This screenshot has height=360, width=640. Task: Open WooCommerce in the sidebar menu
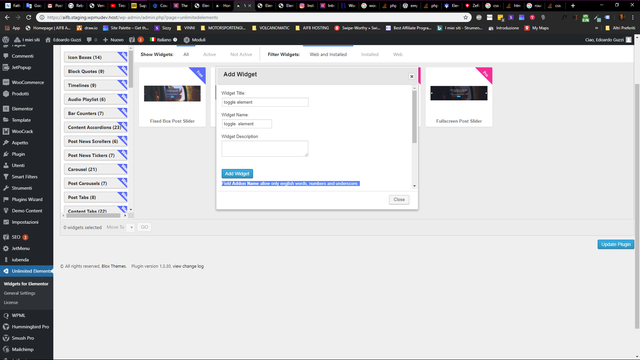(27, 82)
